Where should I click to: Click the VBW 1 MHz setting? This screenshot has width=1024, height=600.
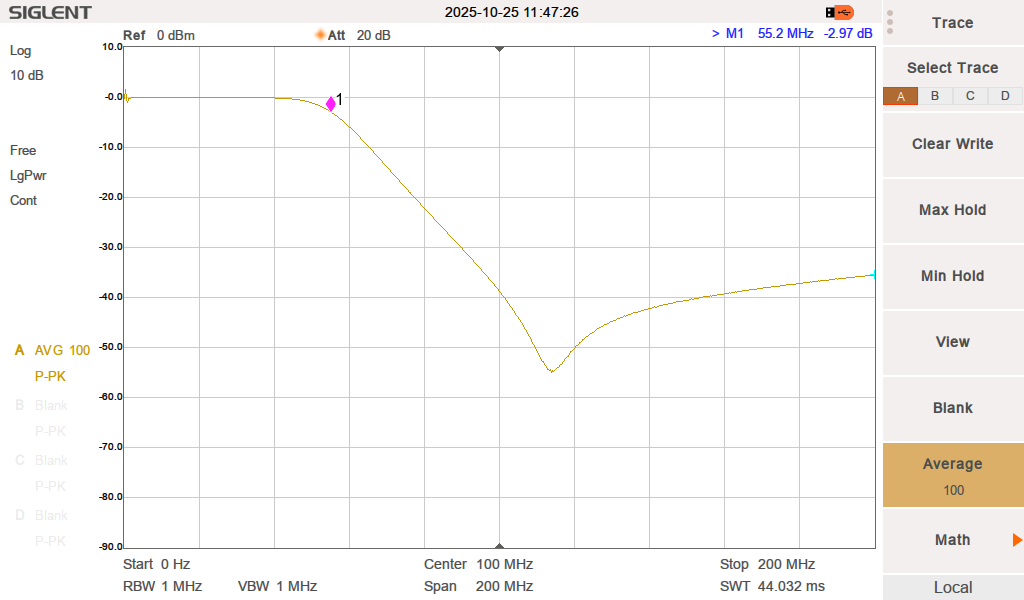(278, 586)
